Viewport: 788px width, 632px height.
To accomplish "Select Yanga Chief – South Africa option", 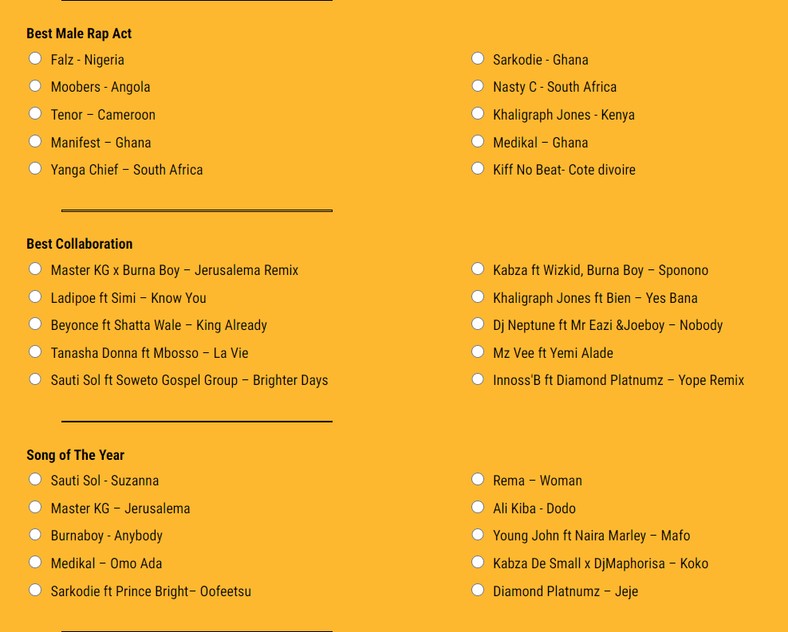I will (35, 168).
